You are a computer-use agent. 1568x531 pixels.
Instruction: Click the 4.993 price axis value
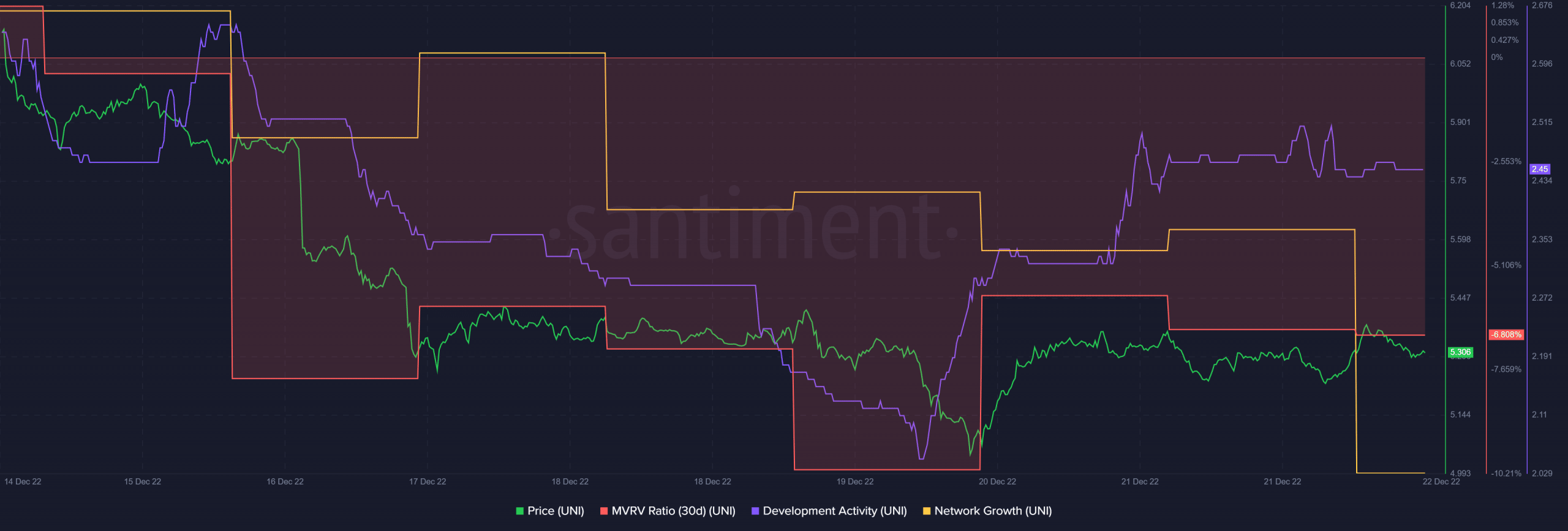pyautogui.click(x=1460, y=473)
